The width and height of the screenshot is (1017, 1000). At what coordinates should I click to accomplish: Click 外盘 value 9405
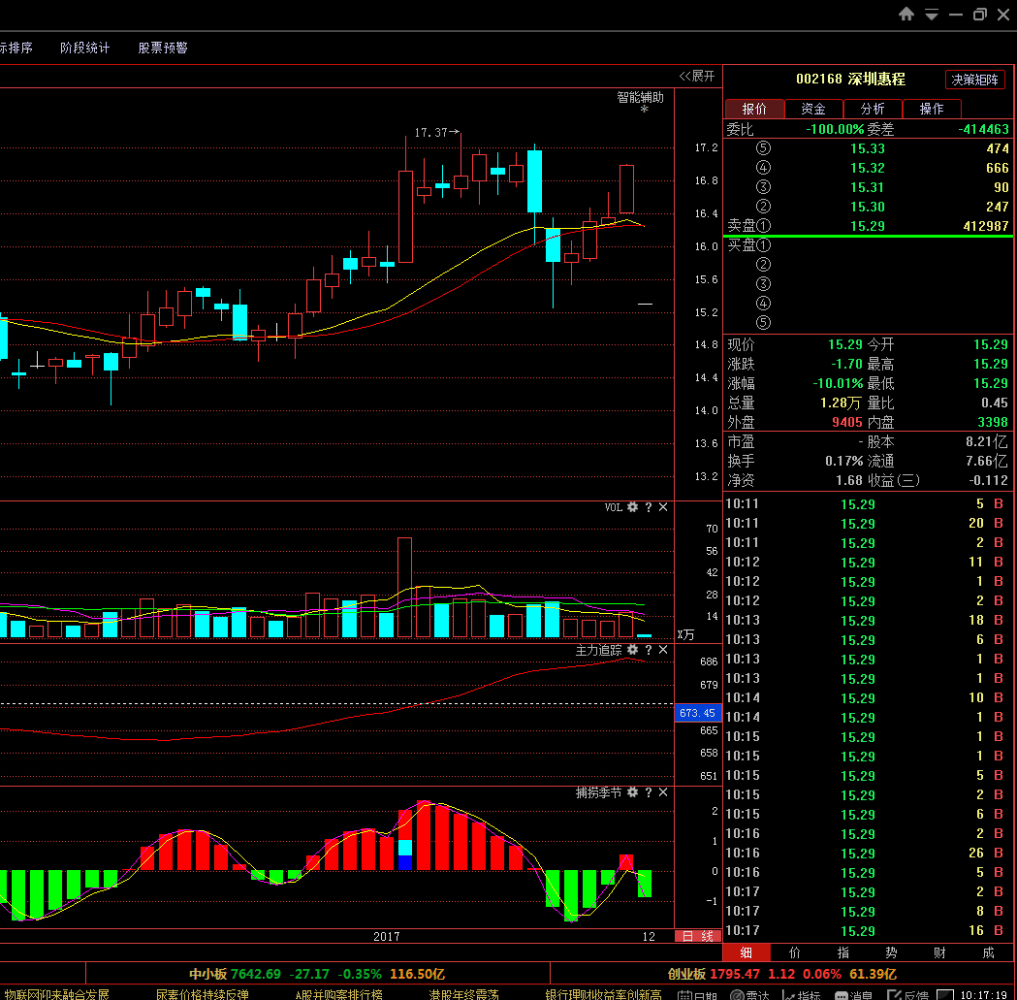pyautogui.click(x=847, y=422)
